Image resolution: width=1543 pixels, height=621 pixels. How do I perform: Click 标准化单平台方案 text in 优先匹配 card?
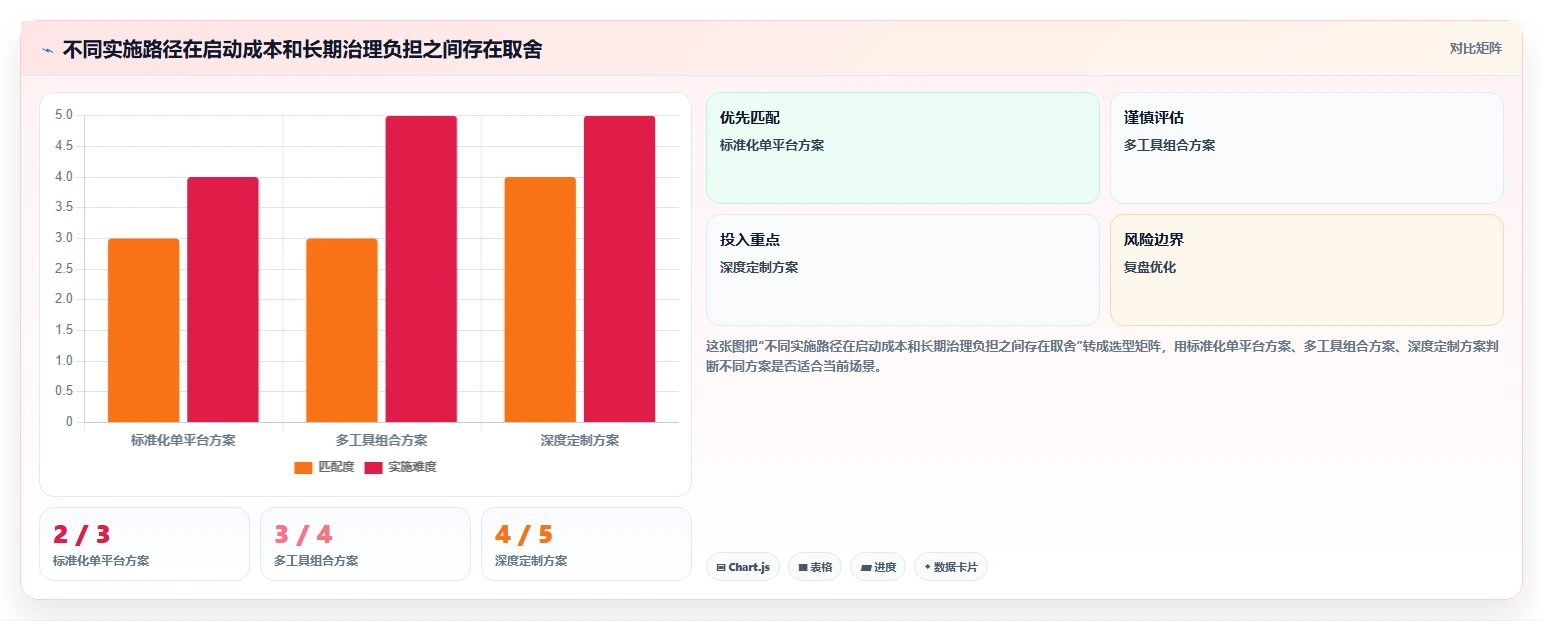[x=772, y=146]
